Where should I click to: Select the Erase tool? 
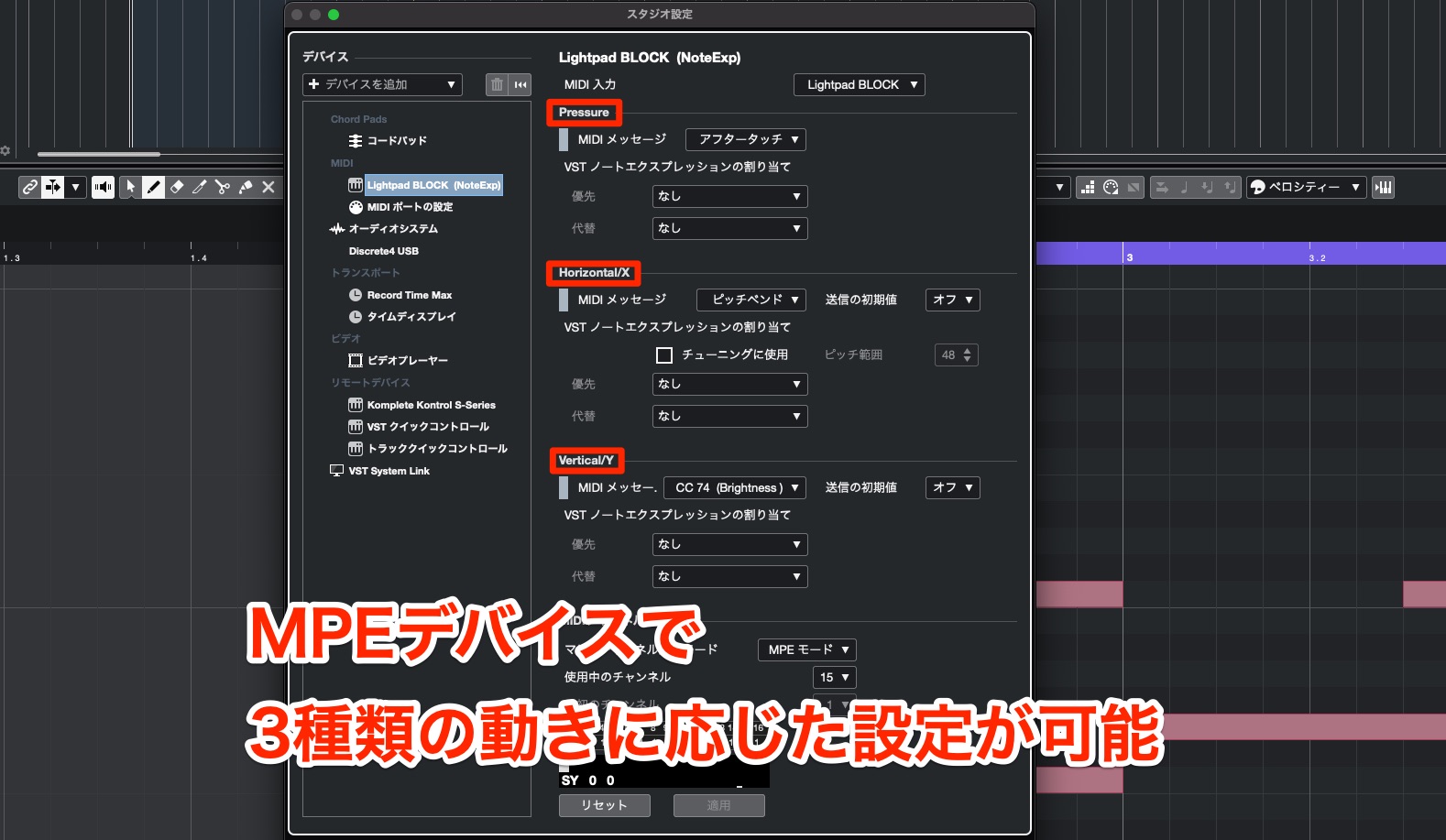click(x=177, y=187)
